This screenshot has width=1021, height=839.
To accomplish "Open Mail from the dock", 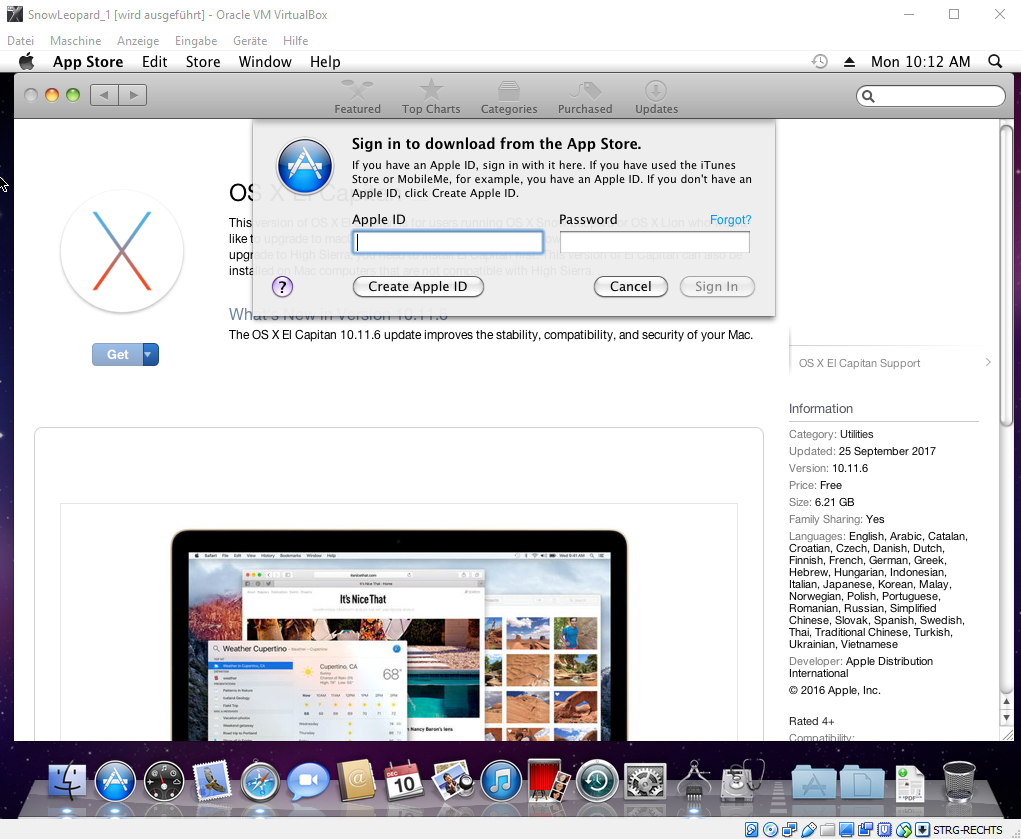I will [212, 780].
